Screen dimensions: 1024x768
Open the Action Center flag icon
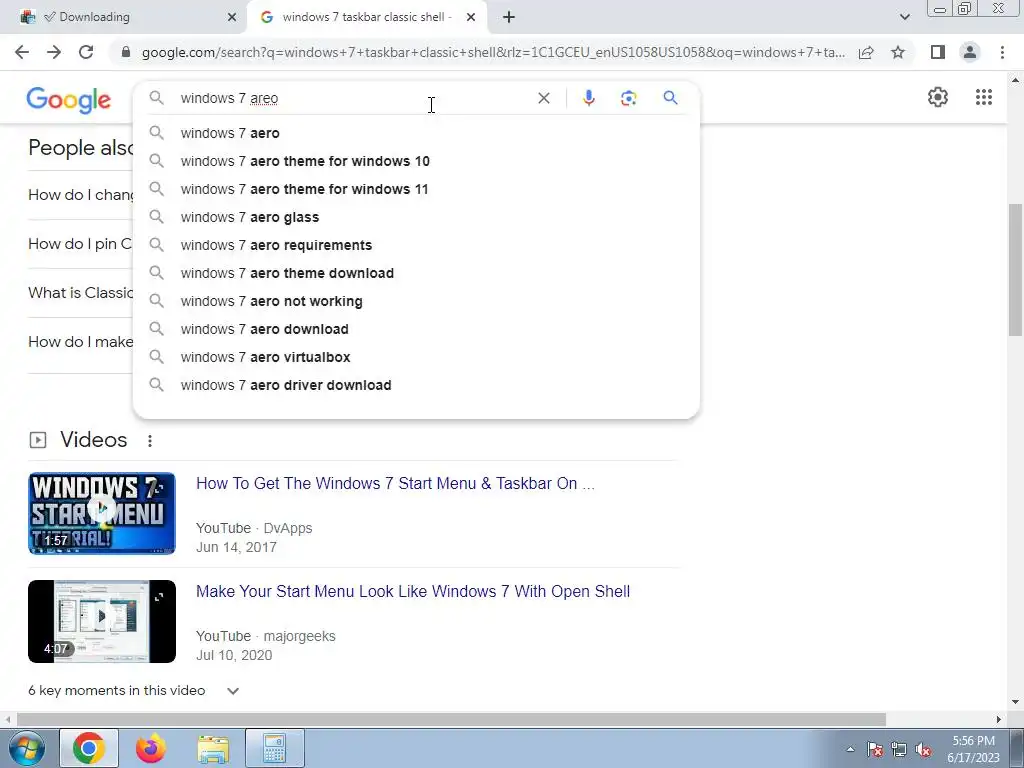(875, 750)
